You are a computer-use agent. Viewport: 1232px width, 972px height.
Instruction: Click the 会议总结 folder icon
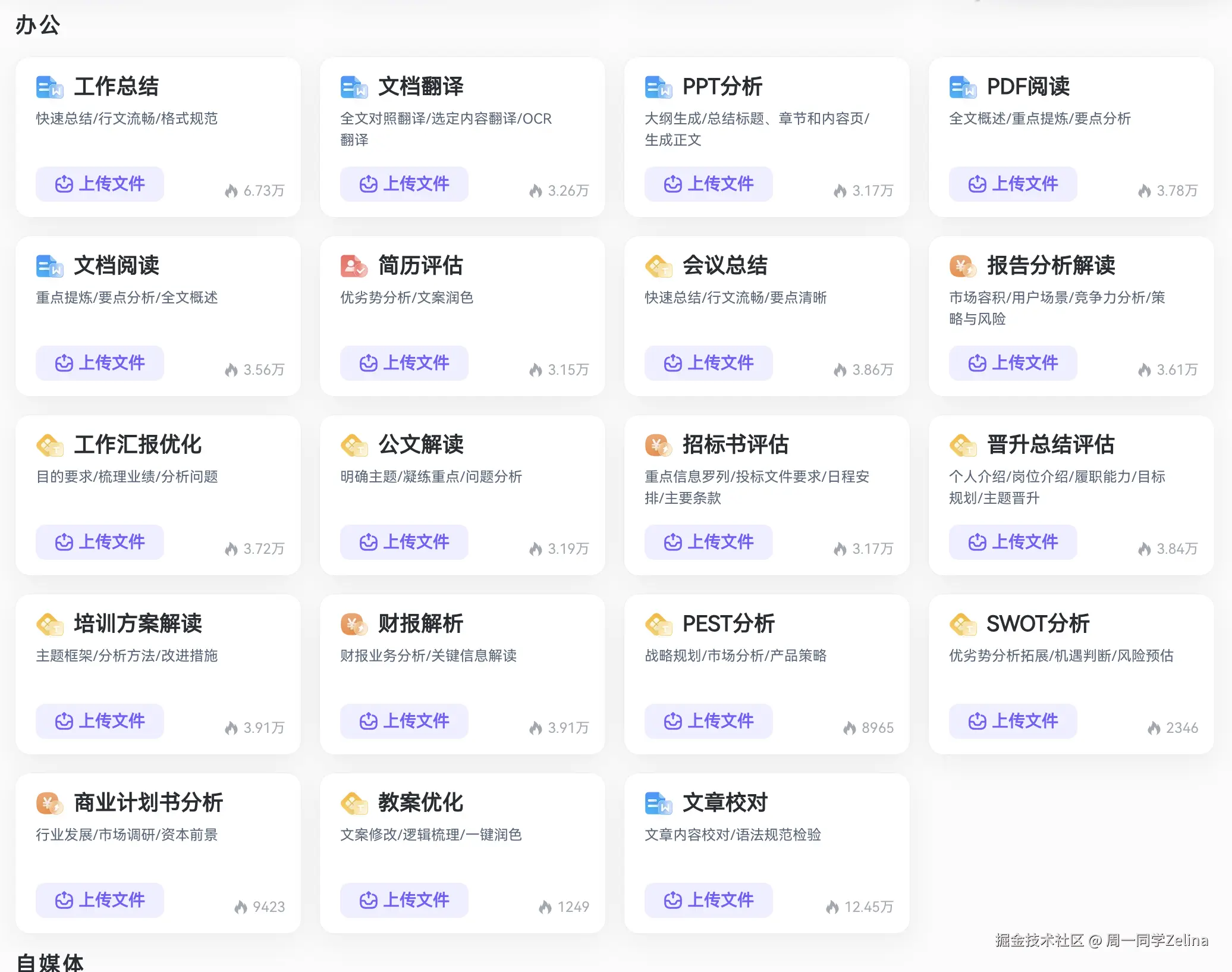pyautogui.click(x=658, y=266)
